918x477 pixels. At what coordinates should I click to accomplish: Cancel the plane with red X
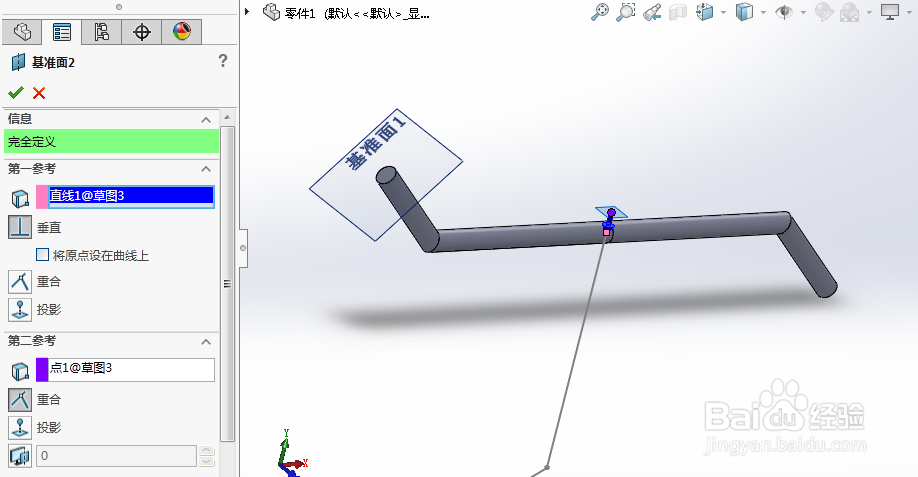(x=39, y=92)
